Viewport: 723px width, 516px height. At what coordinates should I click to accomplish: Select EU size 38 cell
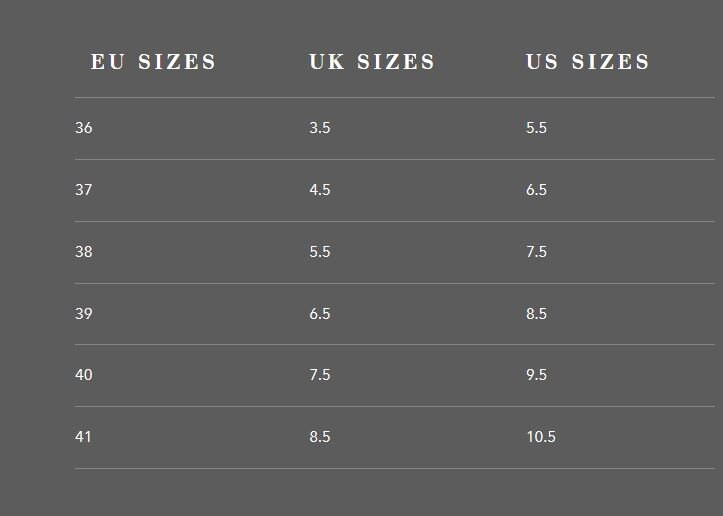pyautogui.click(x=83, y=251)
